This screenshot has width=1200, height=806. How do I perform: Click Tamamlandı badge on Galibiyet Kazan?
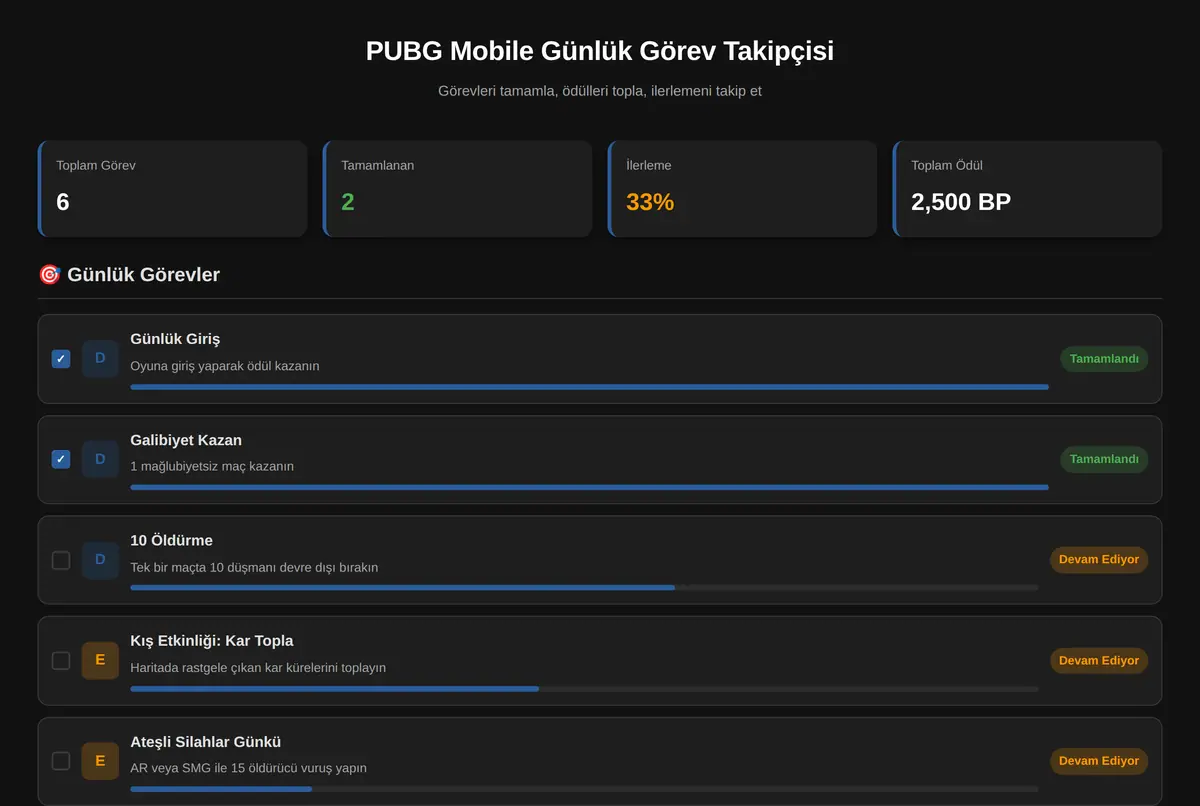click(1104, 460)
